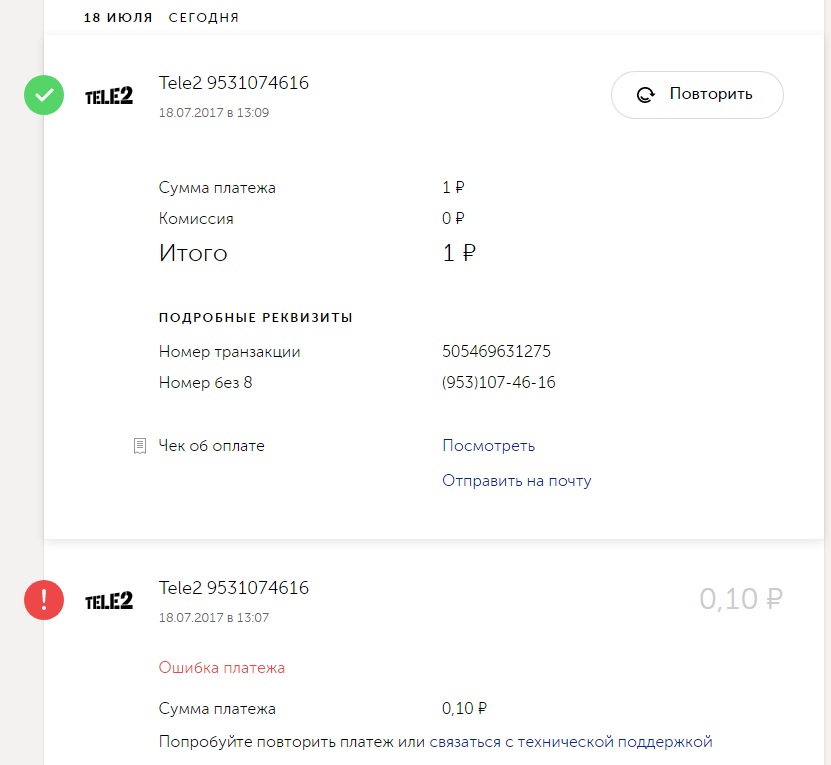Click the failed Tele2 9531074616 payment title
This screenshot has width=831, height=765.
[x=234, y=588]
